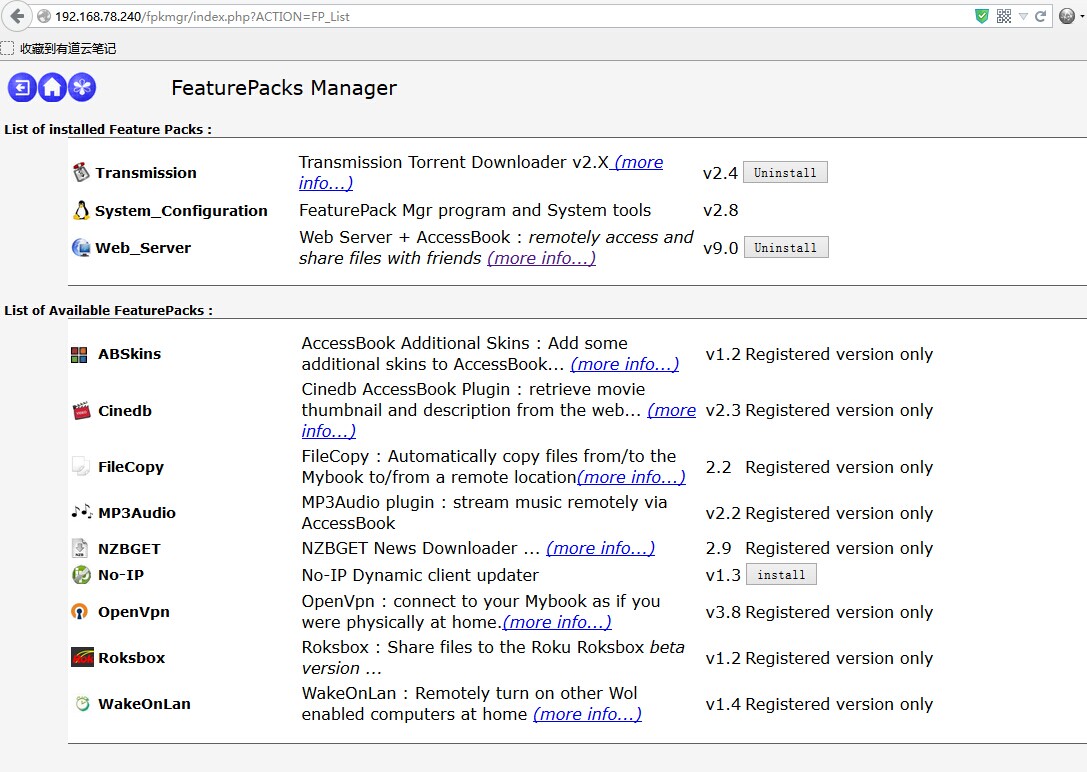
Task: Click the green shield icon in address bar
Action: pos(982,16)
